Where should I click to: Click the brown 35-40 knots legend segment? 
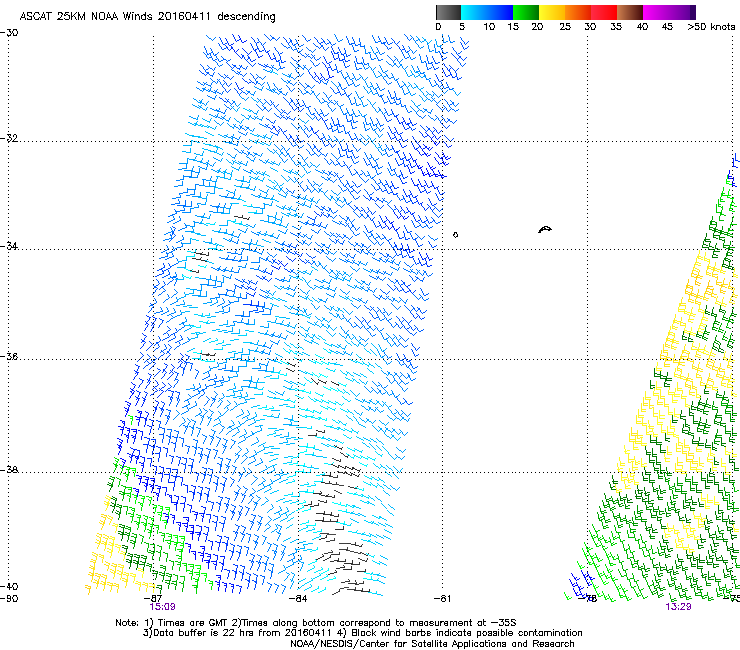[x=630, y=12]
